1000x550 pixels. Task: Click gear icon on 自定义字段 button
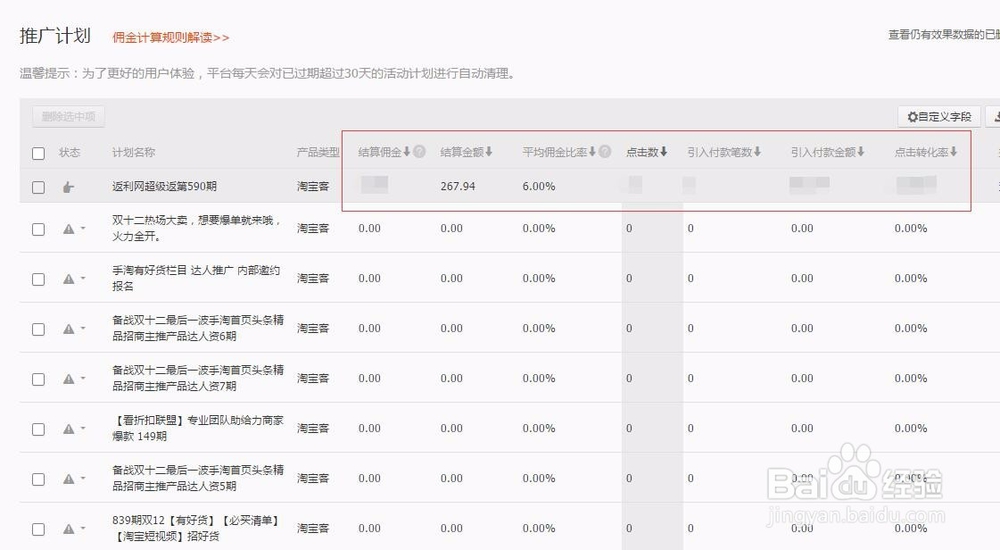point(913,117)
